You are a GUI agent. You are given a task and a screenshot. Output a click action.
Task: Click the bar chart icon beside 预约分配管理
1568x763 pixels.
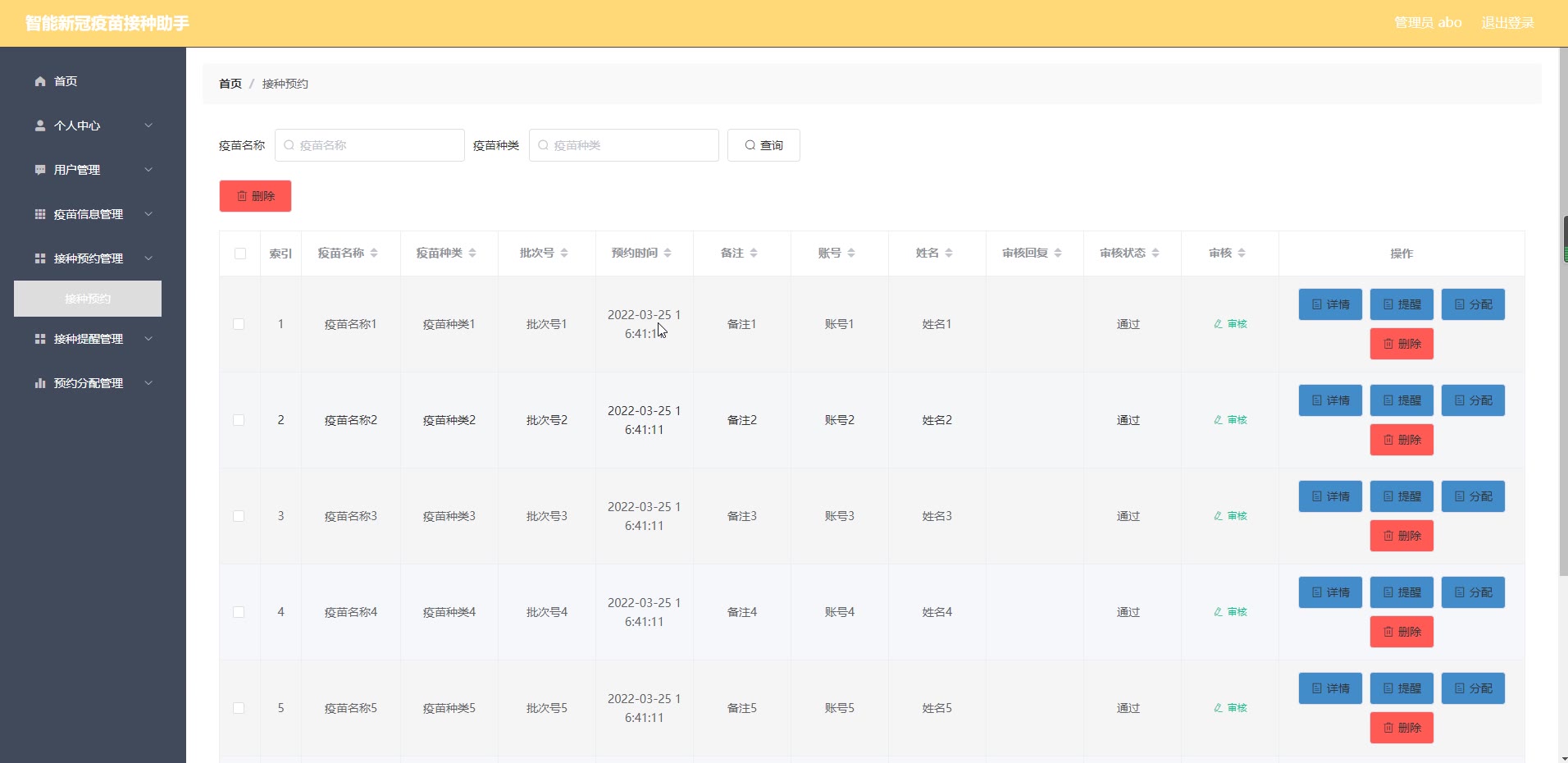pyautogui.click(x=40, y=383)
